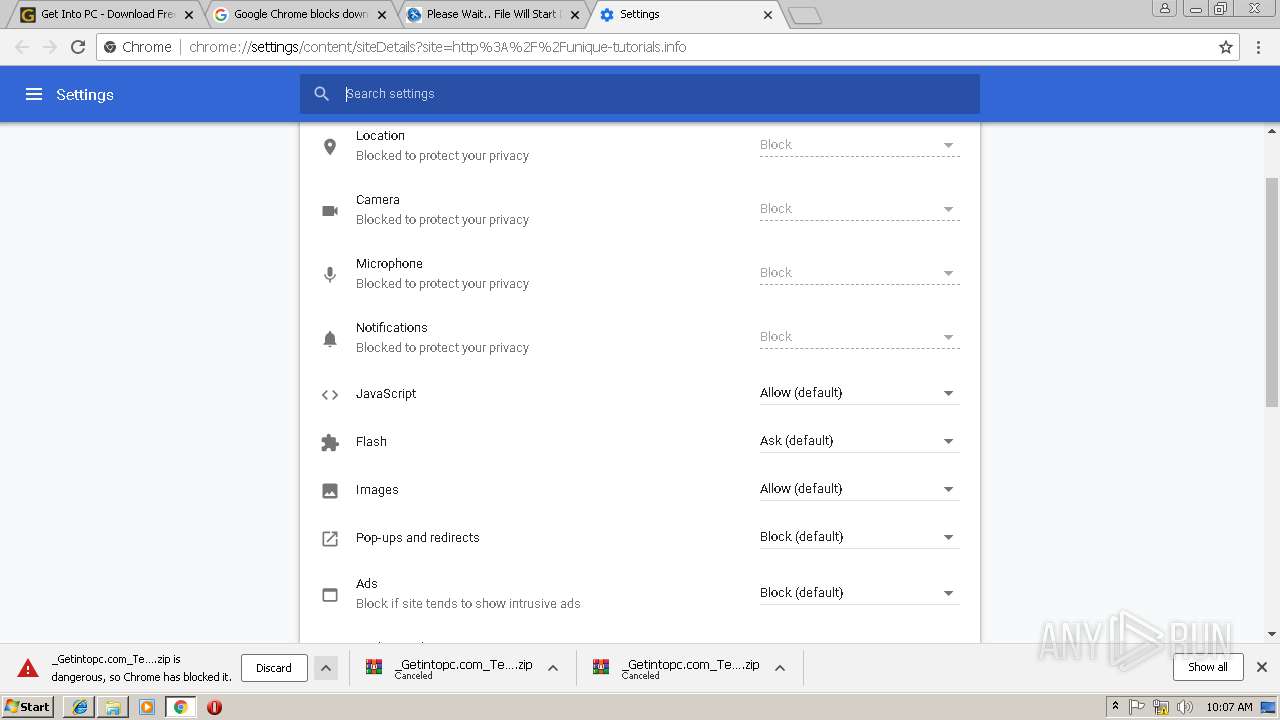Close the downloads bar
The width and height of the screenshot is (1280, 720).
[1262, 667]
